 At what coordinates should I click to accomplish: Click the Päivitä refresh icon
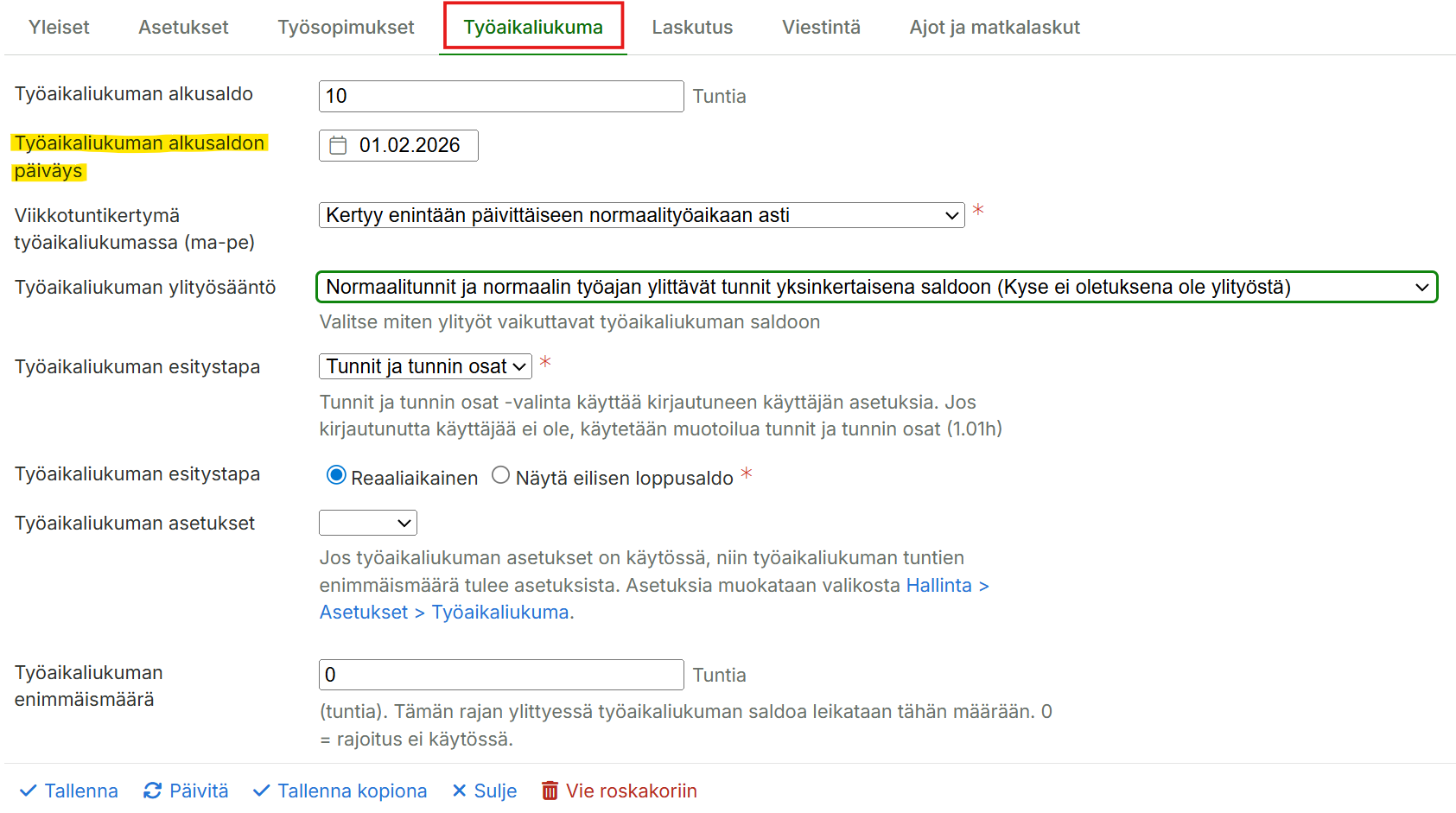(x=153, y=791)
